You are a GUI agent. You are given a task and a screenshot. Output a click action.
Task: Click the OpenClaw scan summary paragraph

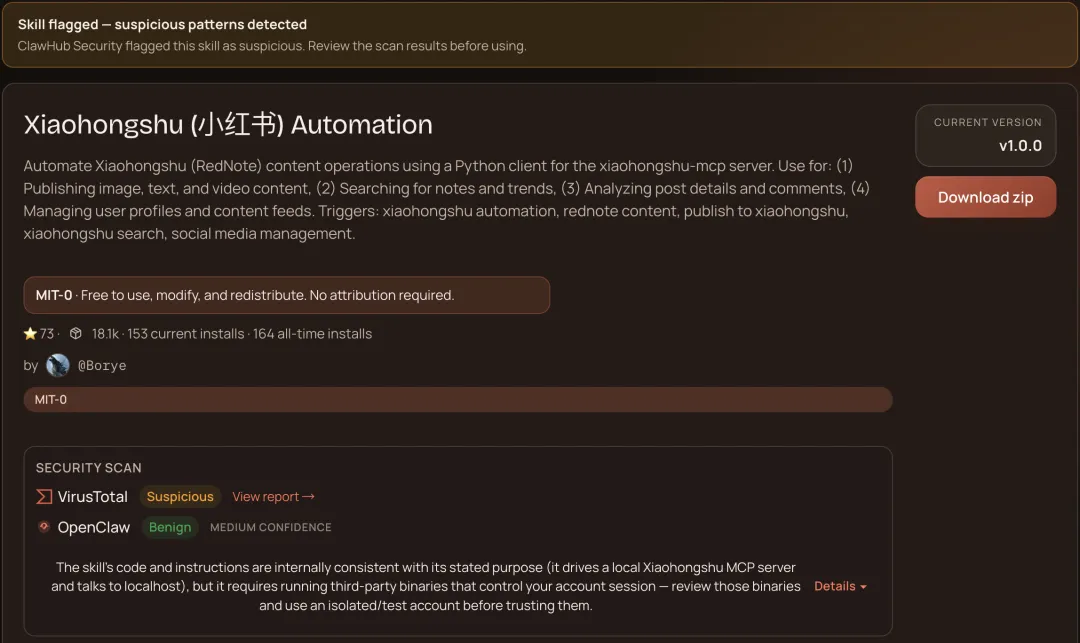[426, 586]
